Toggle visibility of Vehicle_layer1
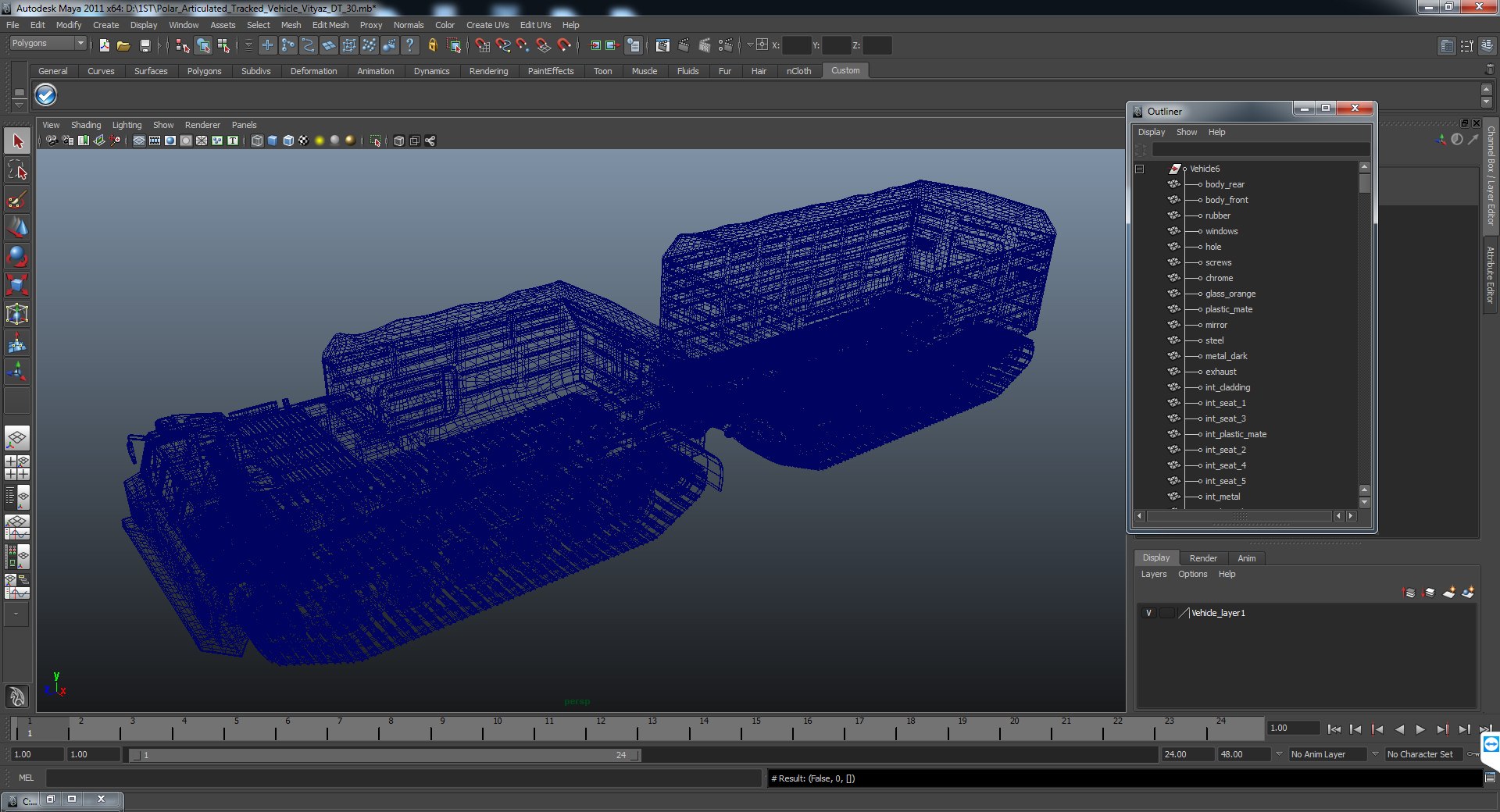Image resolution: width=1500 pixels, height=812 pixels. point(1148,613)
